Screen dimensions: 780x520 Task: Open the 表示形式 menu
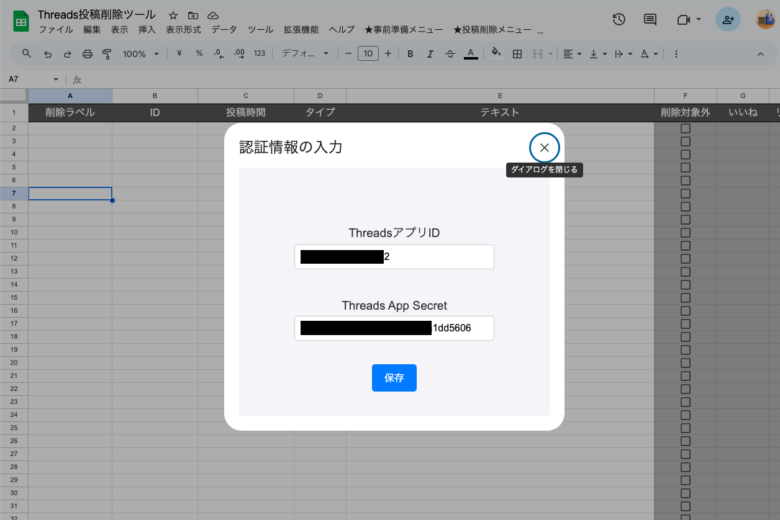point(183,30)
